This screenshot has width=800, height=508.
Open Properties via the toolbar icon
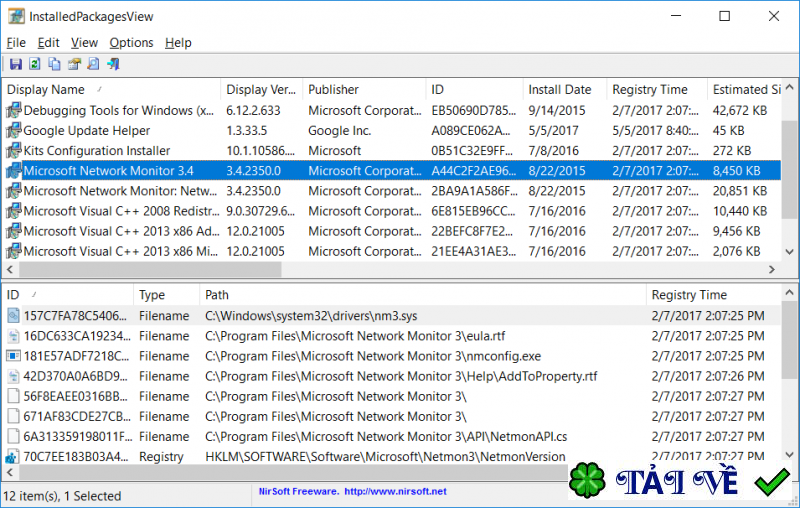tap(74, 65)
